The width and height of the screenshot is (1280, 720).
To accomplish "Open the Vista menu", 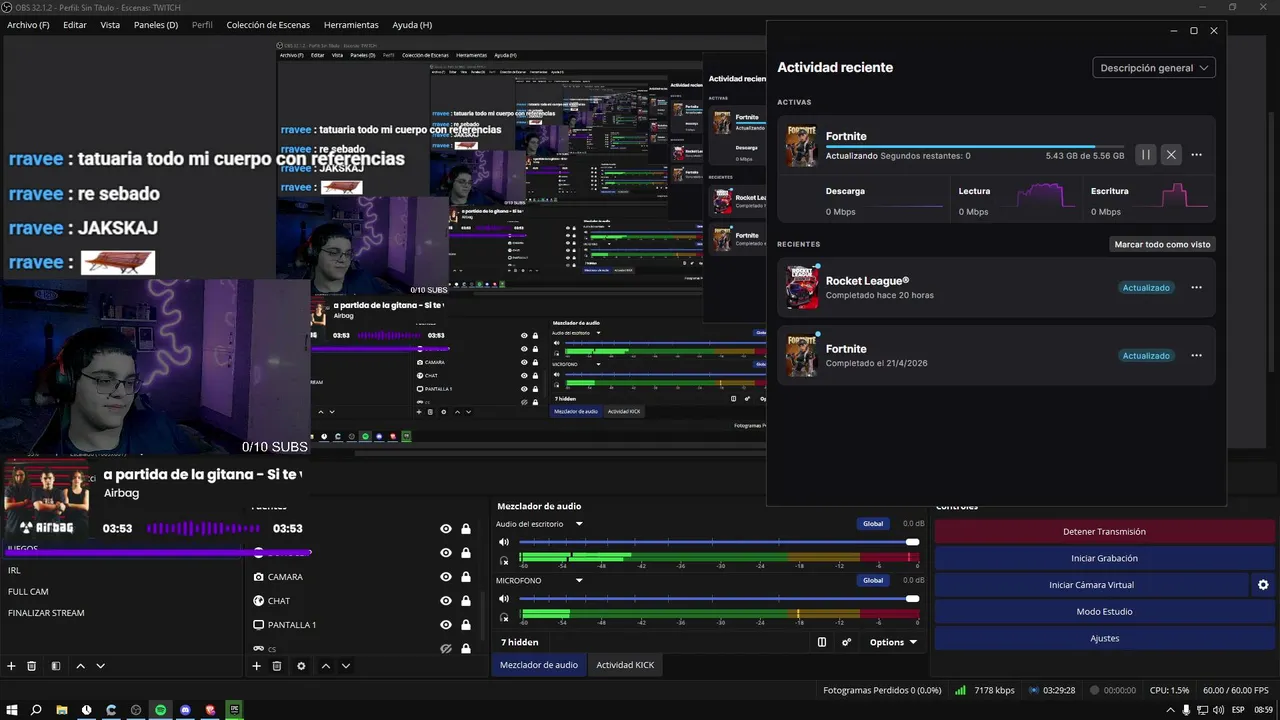I will pos(110,25).
